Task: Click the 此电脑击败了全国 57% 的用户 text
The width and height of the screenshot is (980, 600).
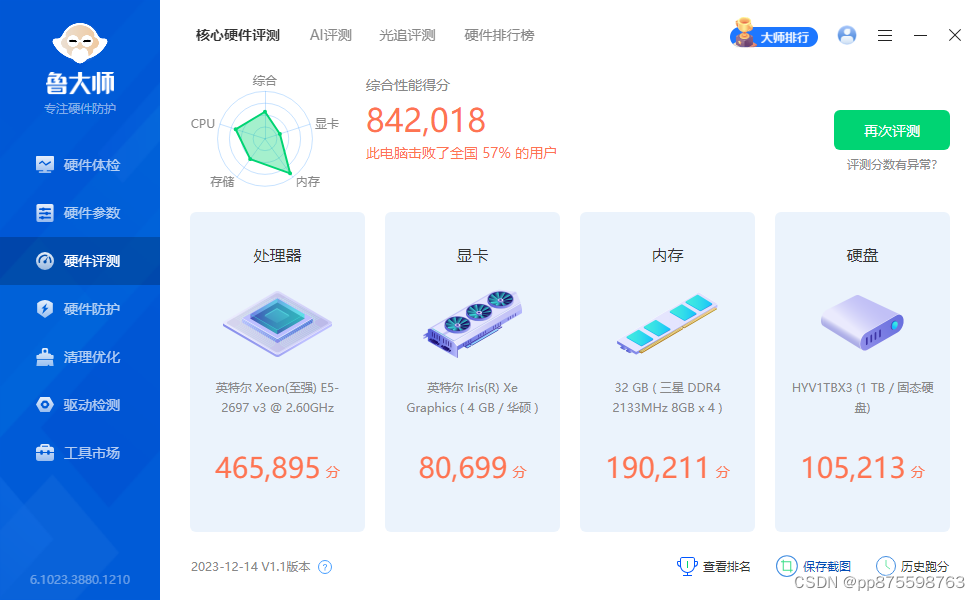Action: pos(461,153)
